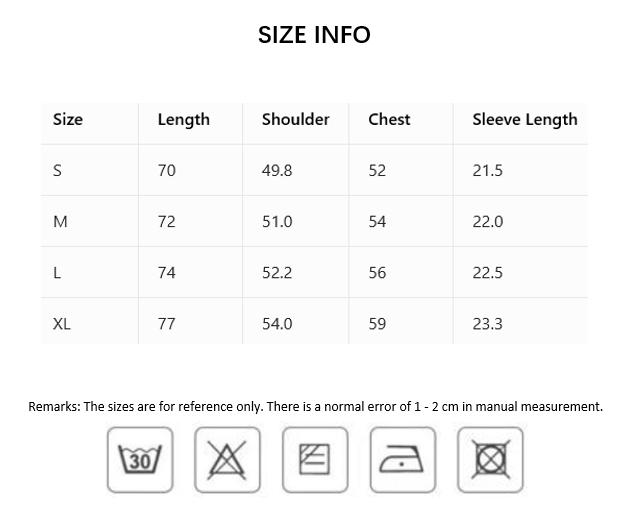Click the dry flat care icon
634x506 pixels.
coord(315,460)
